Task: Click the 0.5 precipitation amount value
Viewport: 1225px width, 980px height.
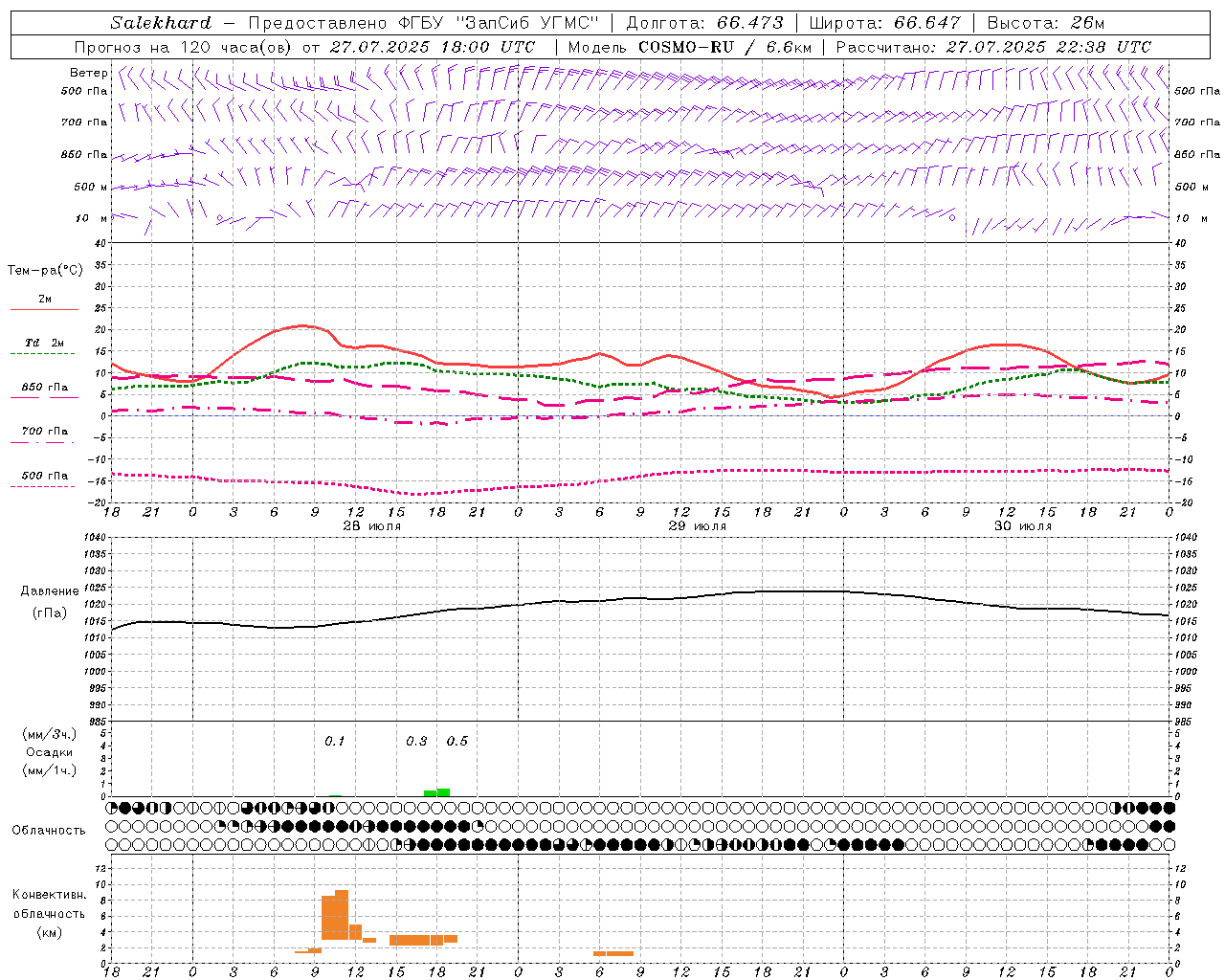Action: 457,742
